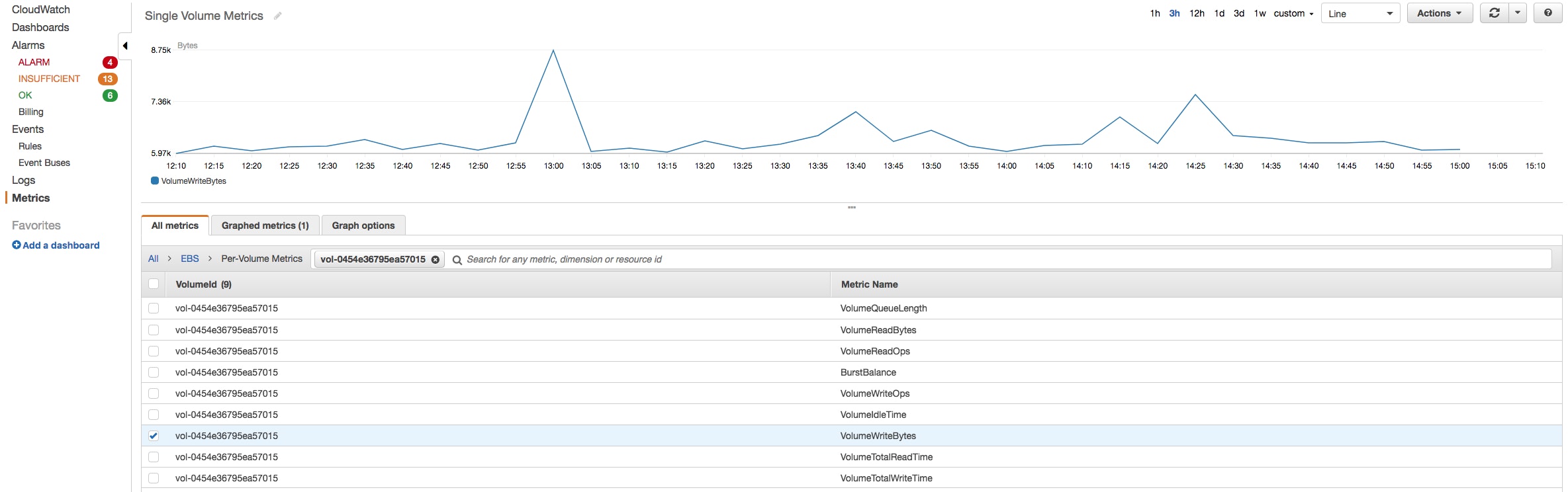Toggle the select-all checkbox in VolumeId header
Screen dimensions: 1568x492
click(154, 284)
